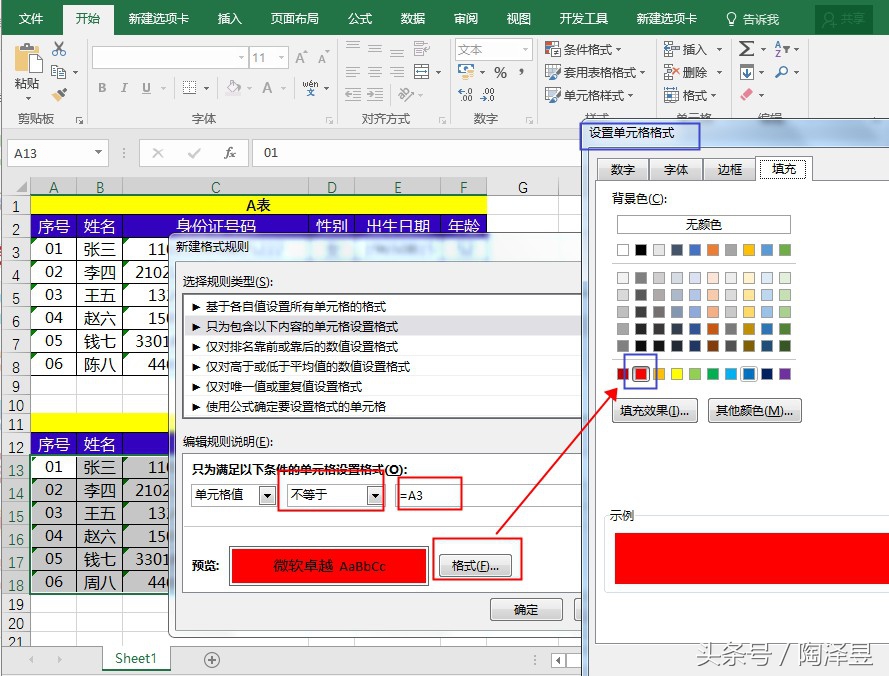Screen dimensions: 889x676
Task: Click the Sheet1 sheet tab
Action: tap(136, 659)
